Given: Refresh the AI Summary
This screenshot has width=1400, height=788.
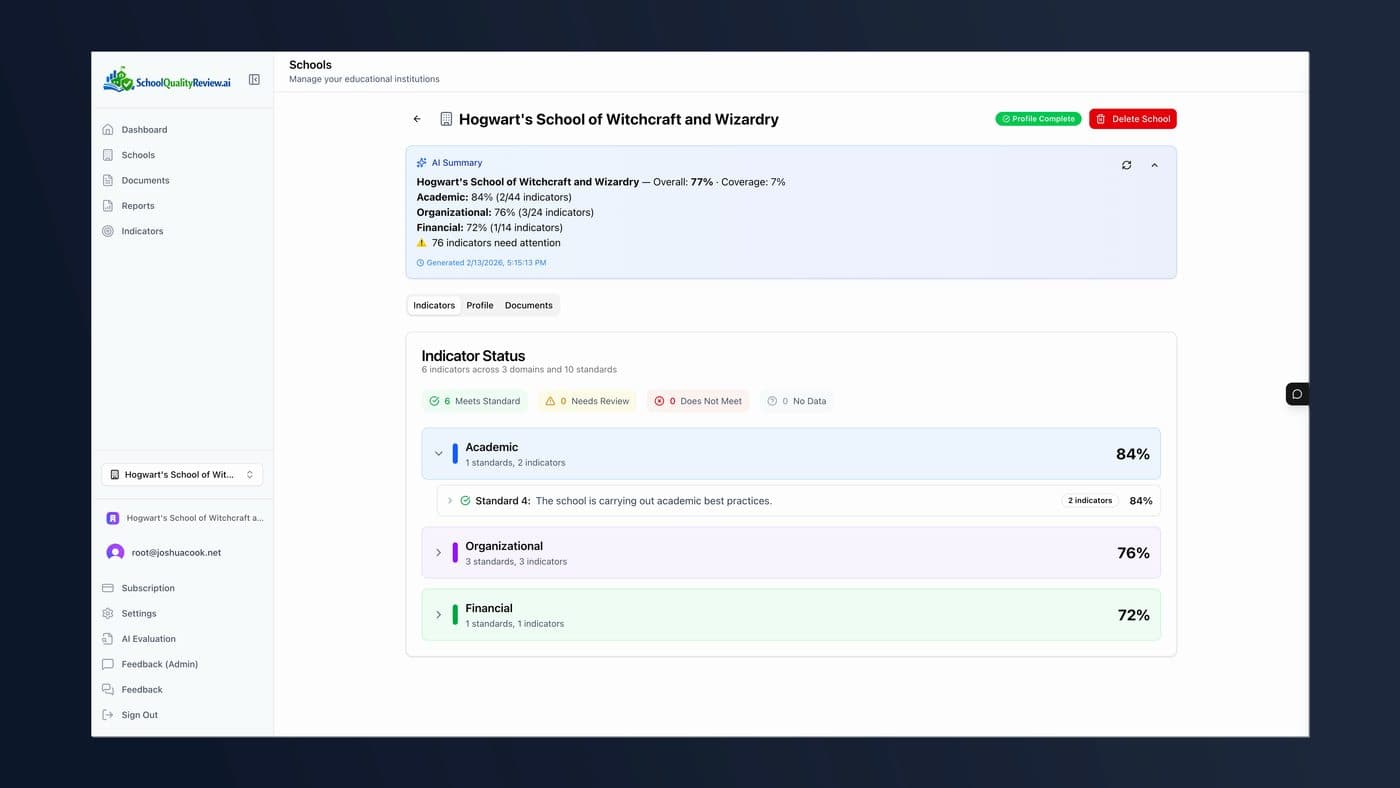Looking at the screenshot, I should 1126,165.
